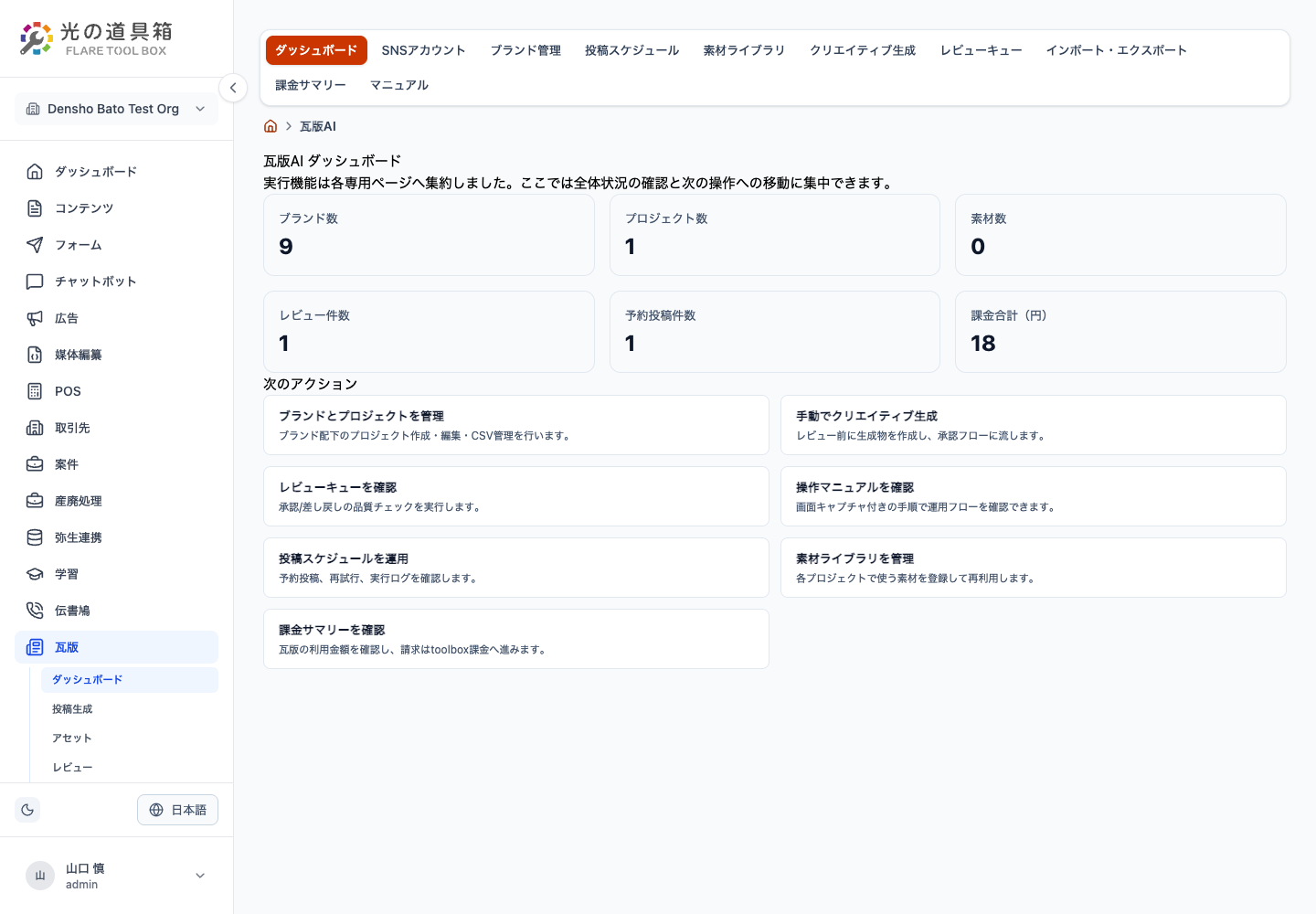
Task: Select アセット in sidebar submenu
Action: click(x=130, y=739)
